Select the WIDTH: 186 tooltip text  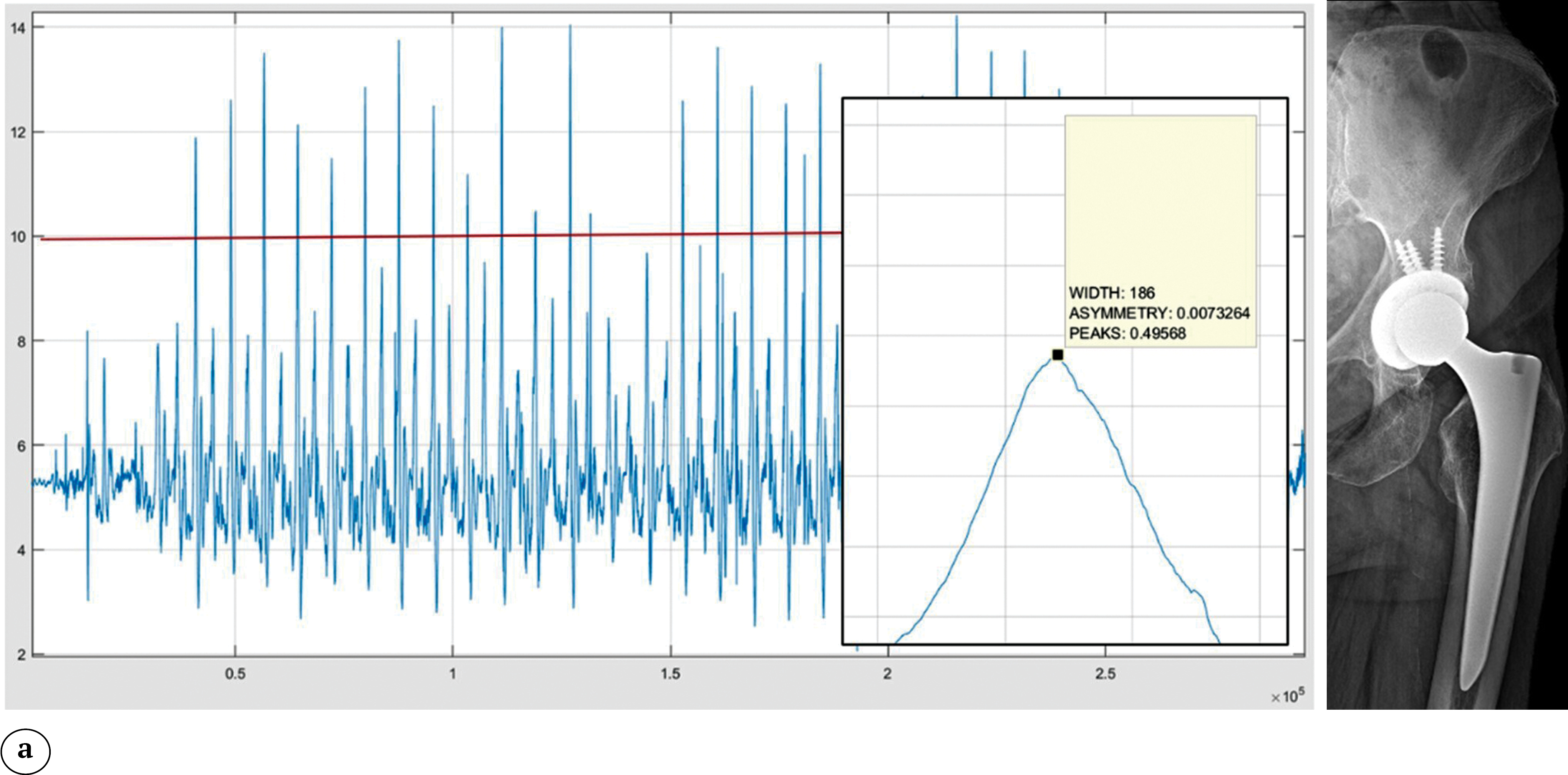pos(1112,293)
